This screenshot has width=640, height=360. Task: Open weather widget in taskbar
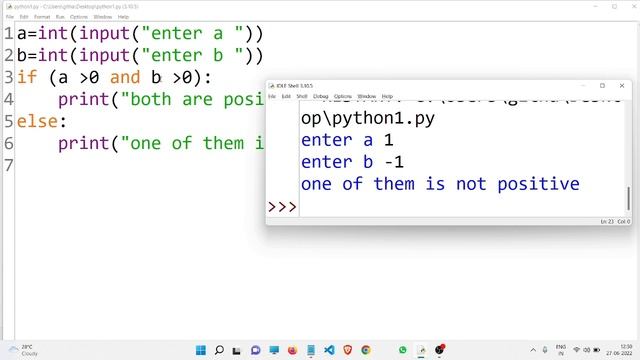(24, 350)
